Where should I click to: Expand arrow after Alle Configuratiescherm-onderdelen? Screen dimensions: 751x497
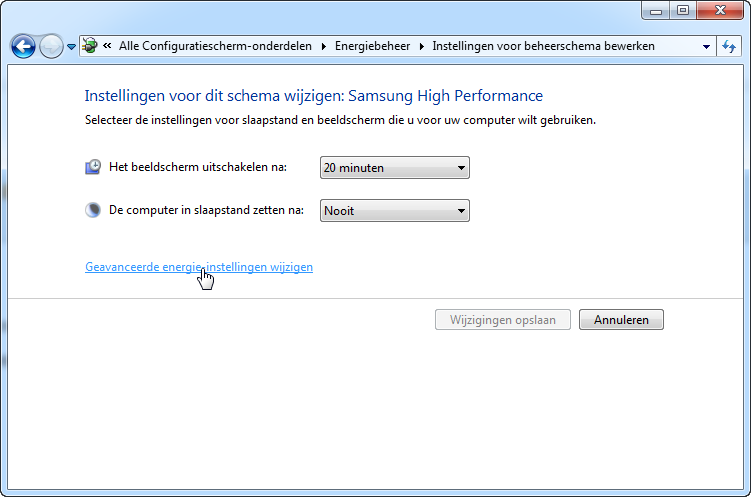324,46
